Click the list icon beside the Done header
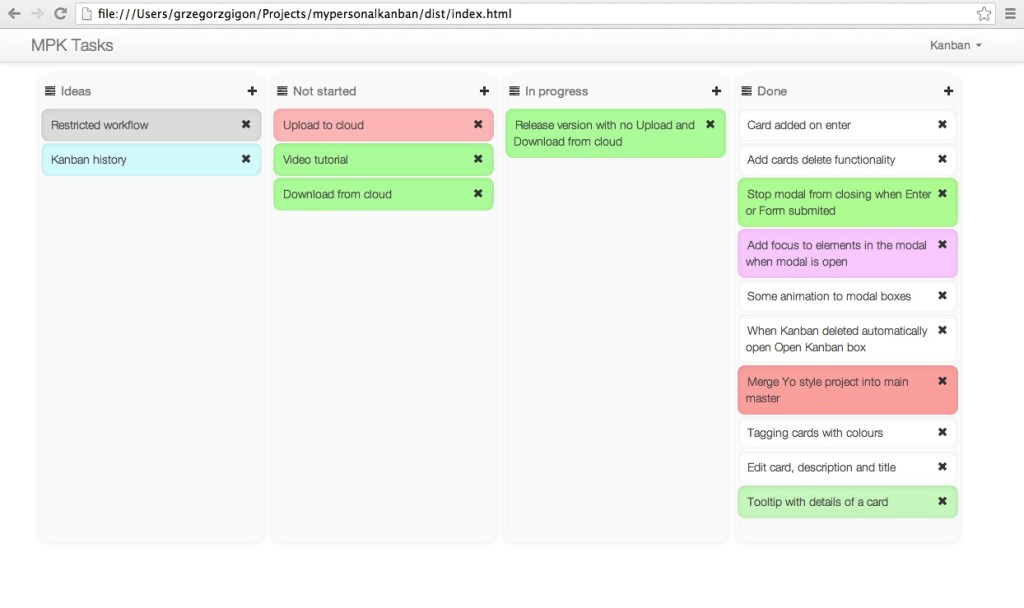Viewport: 1024px width, 608px height. click(x=746, y=91)
